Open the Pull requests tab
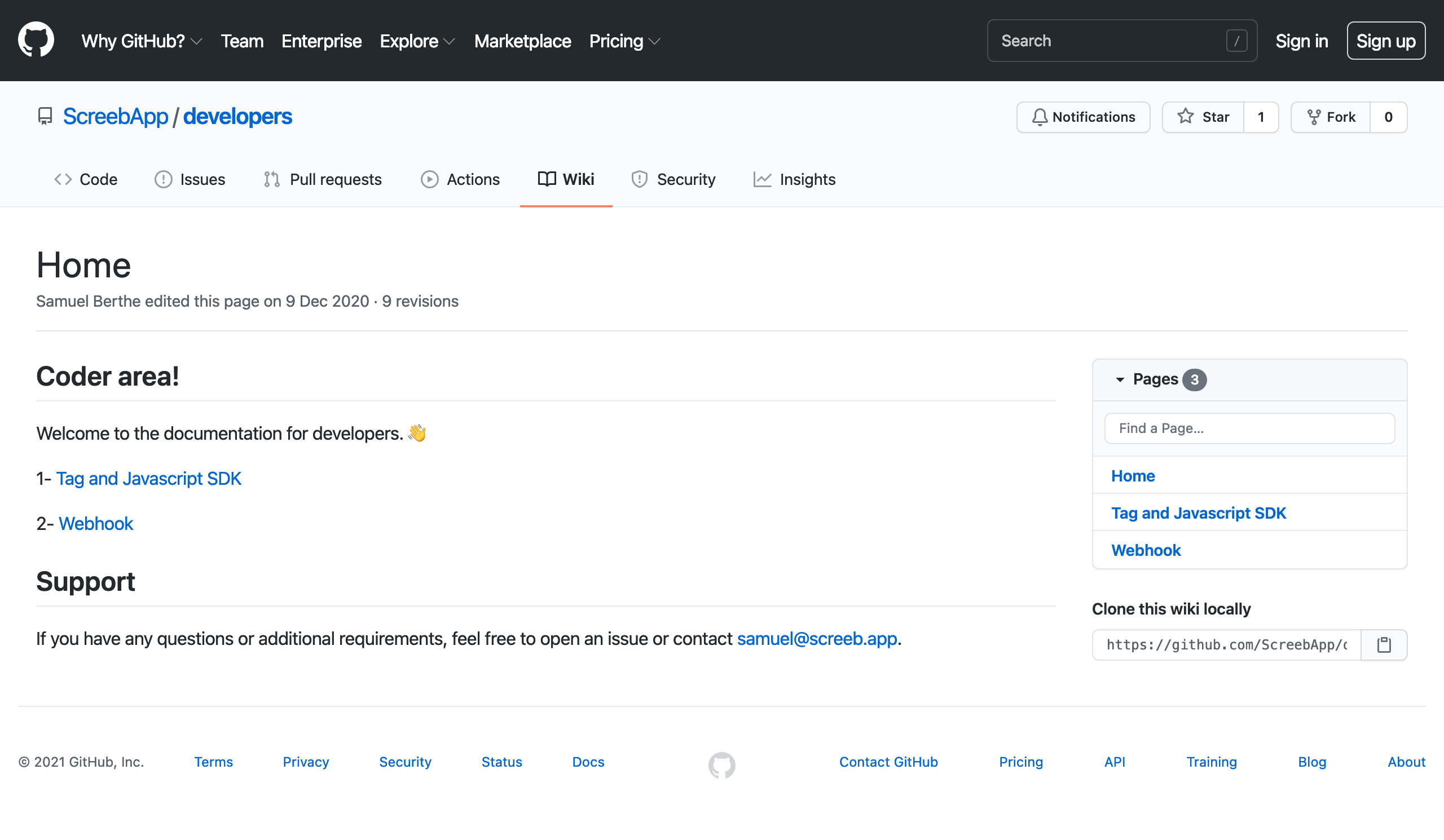1444x840 pixels. click(x=323, y=179)
